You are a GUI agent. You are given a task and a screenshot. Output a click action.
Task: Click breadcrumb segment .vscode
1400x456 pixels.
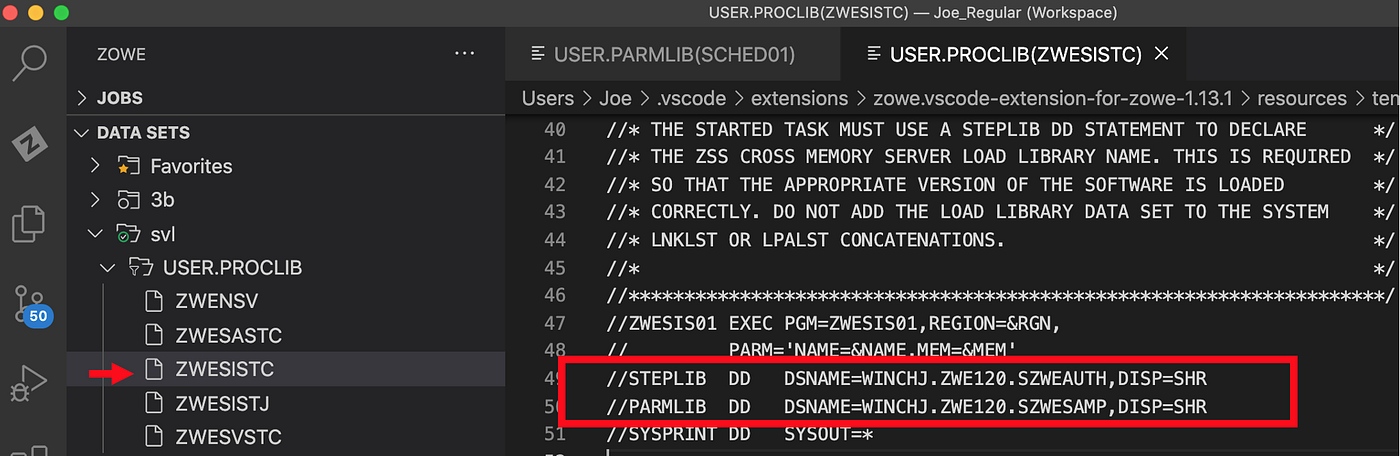click(x=690, y=98)
